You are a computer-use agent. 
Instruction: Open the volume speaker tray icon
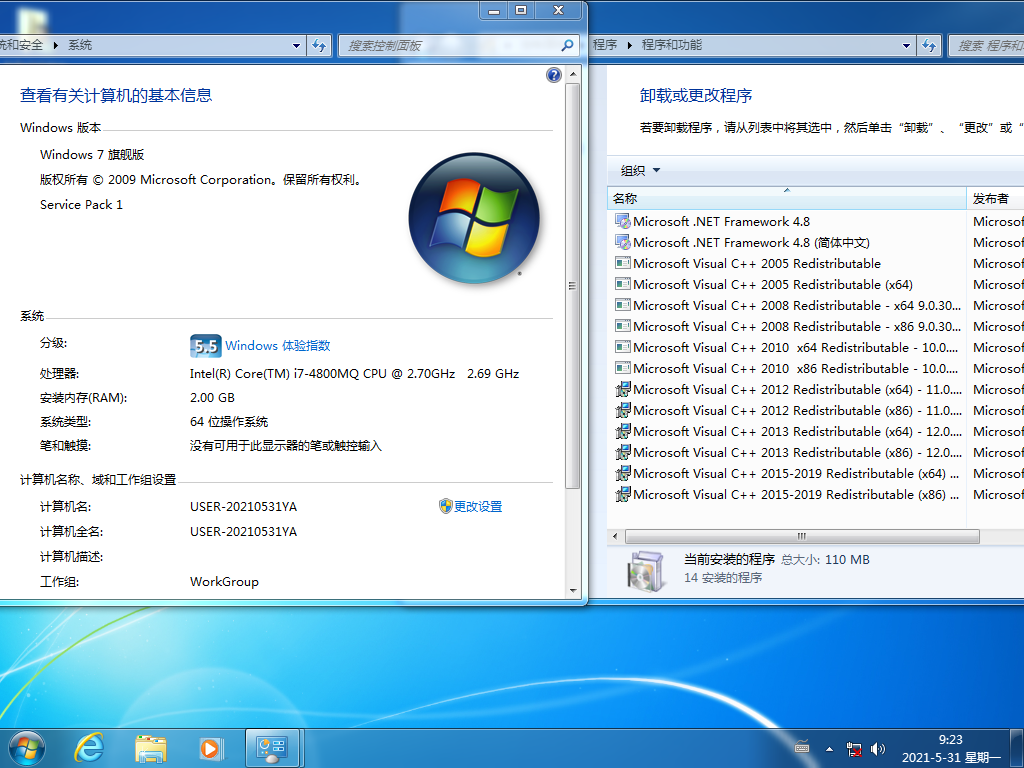(878, 749)
